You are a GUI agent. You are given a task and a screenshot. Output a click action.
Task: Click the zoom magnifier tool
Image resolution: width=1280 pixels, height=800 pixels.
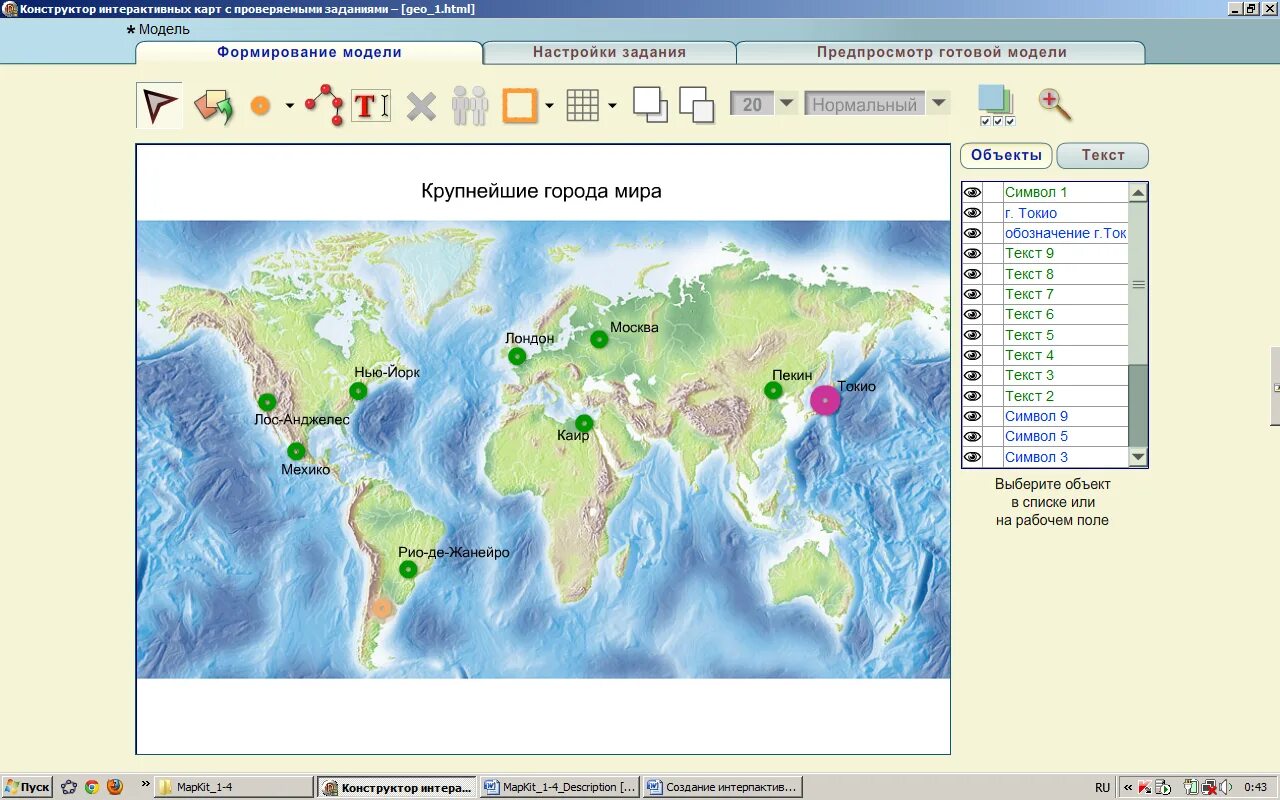point(1054,104)
